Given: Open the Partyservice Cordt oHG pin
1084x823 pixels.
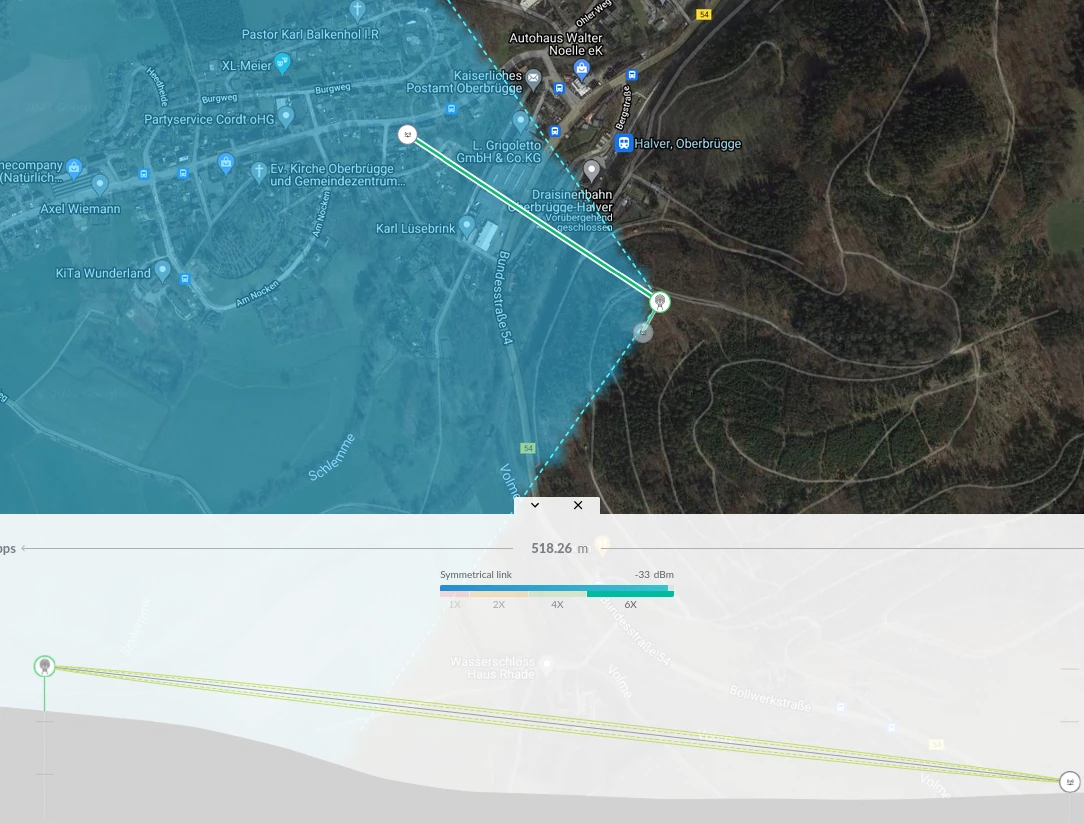Looking at the screenshot, I should click(x=286, y=116).
